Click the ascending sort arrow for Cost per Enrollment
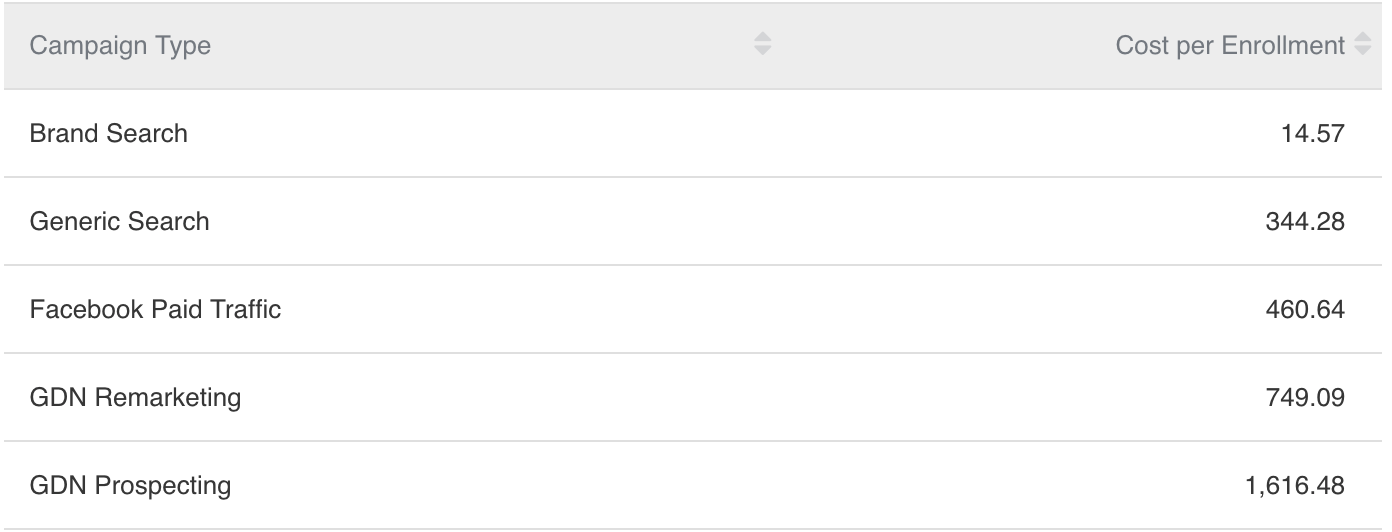 pyautogui.click(x=1362, y=38)
